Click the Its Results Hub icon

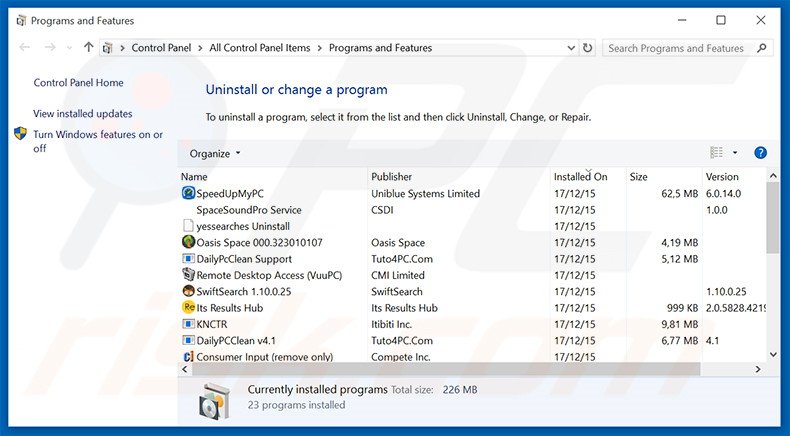point(188,307)
